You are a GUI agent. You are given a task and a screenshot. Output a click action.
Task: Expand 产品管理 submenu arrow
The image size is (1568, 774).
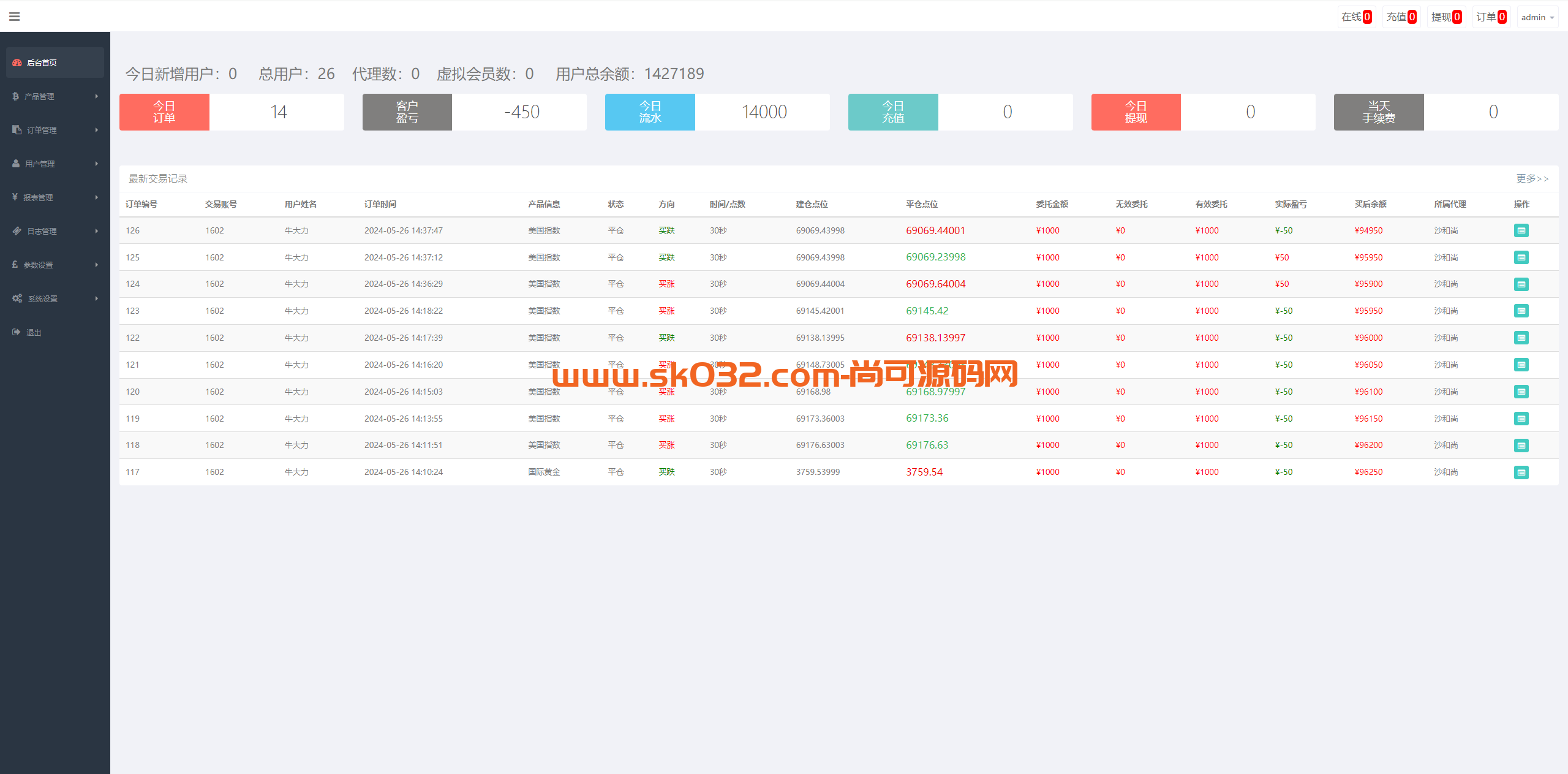pyautogui.click(x=97, y=96)
